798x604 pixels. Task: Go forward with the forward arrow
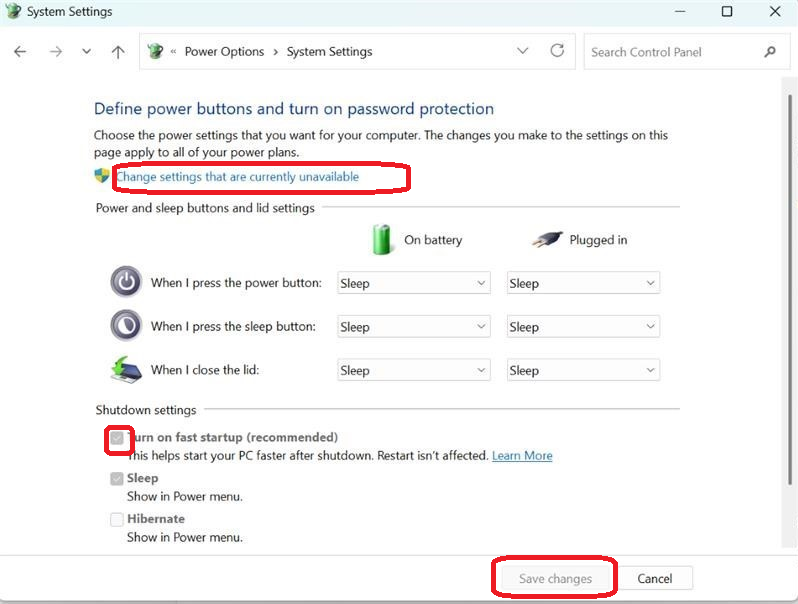coord(55,51)
